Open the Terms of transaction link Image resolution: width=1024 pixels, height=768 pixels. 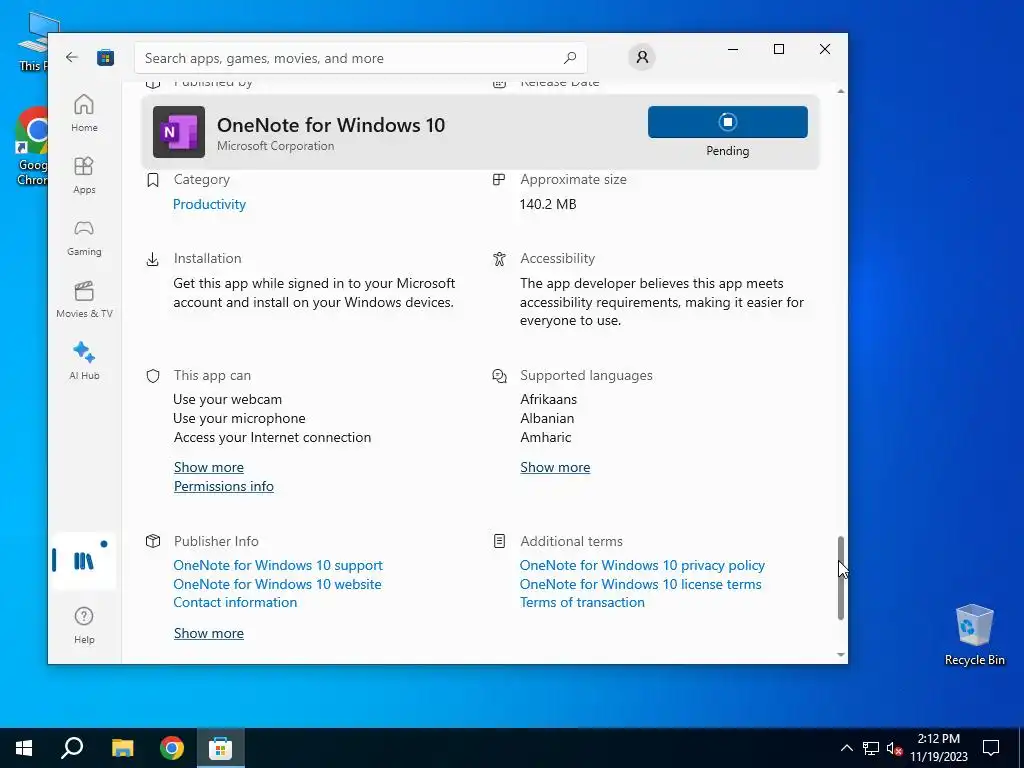click(x=582, y=602)
